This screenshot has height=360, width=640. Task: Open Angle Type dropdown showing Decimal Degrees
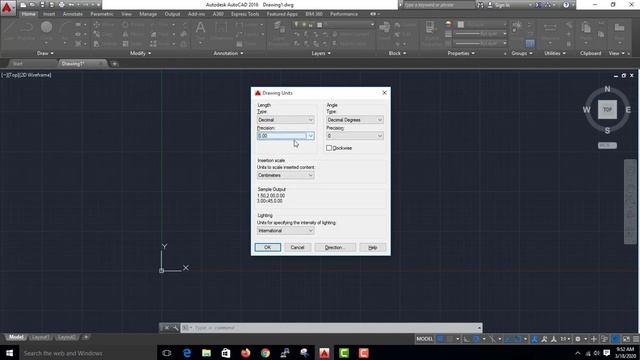click(355, 120)
